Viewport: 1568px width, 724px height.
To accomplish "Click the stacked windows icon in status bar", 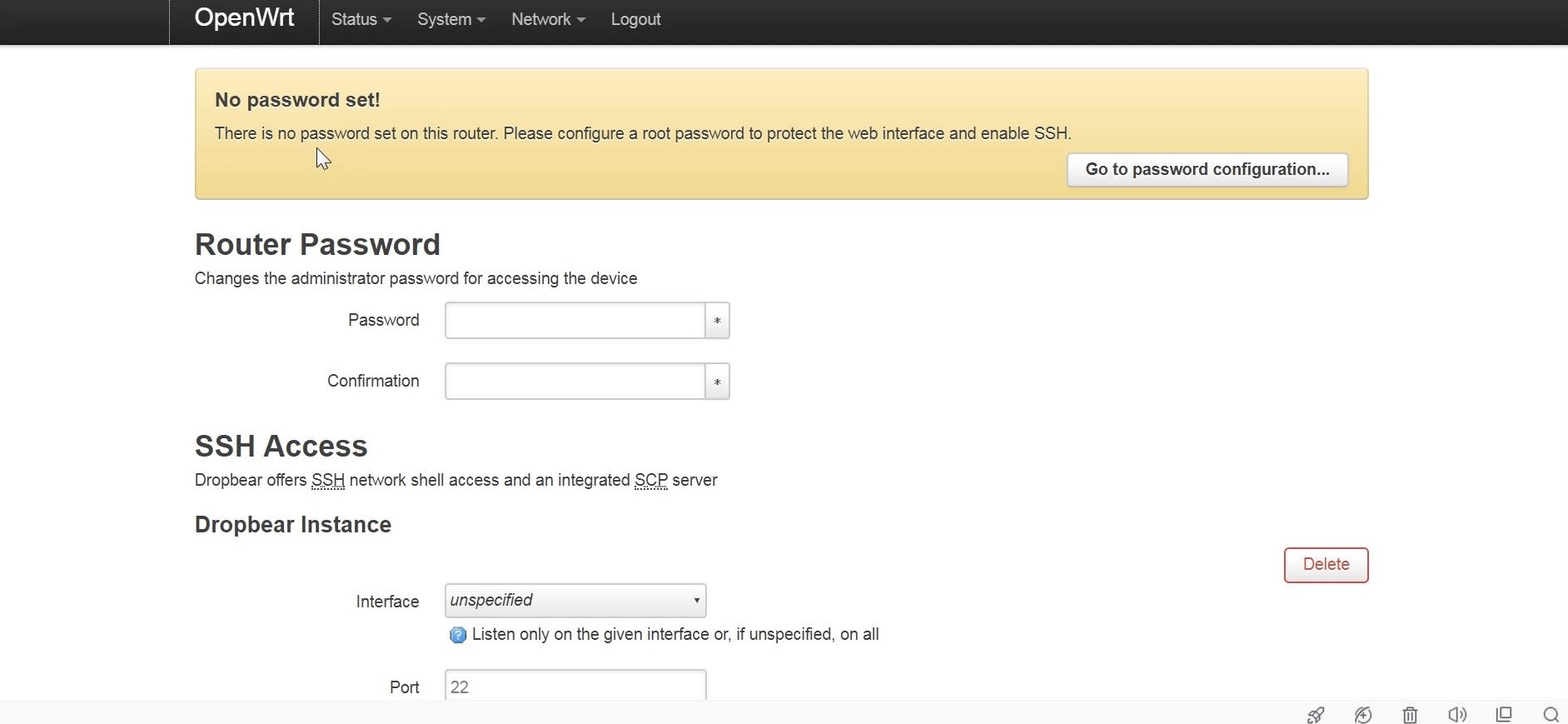I will [x=1504, y=714].
